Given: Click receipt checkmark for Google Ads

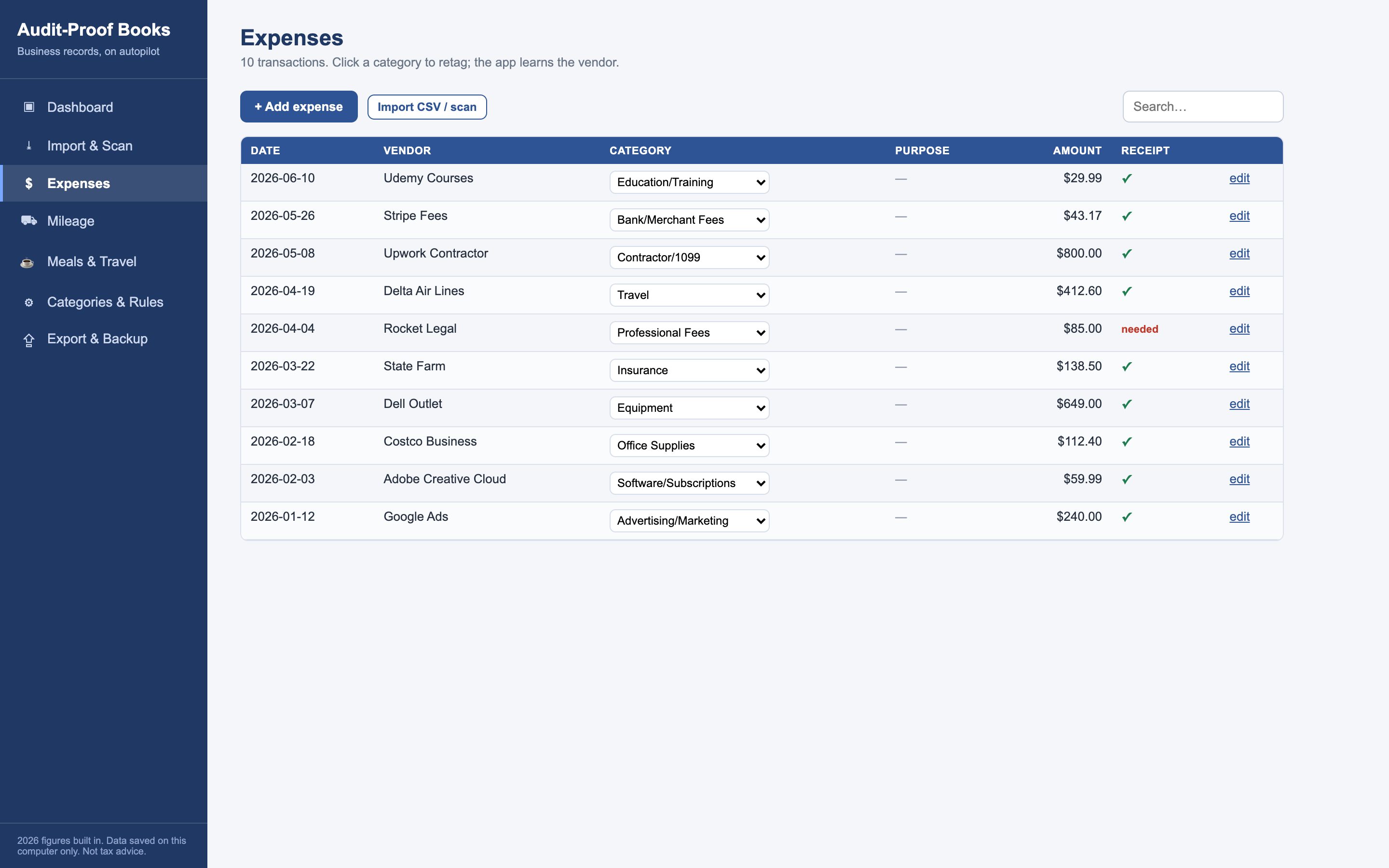Looking at the screenshot, I should (x=1127, y=516).
